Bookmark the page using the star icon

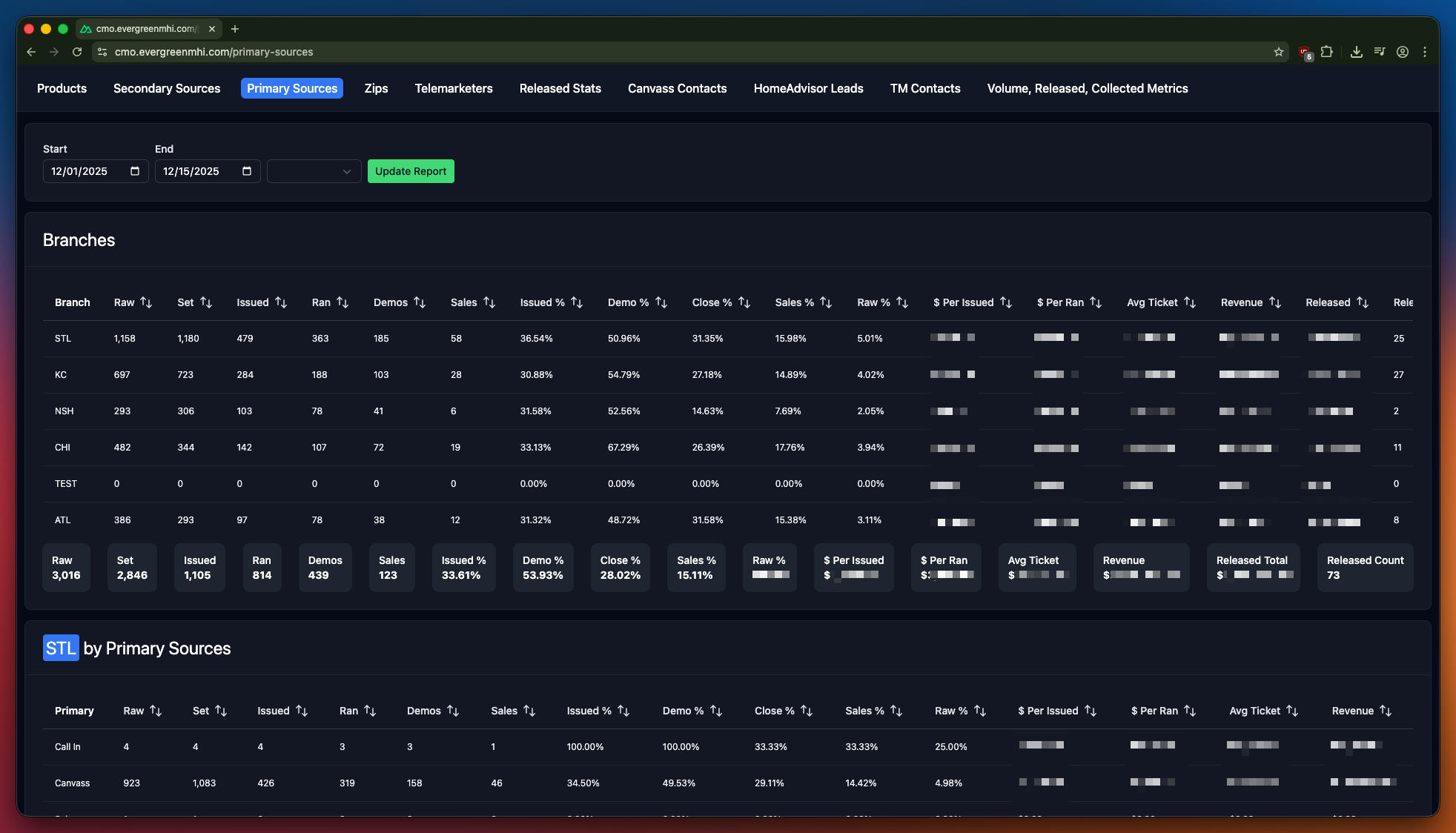(1279, 52)
